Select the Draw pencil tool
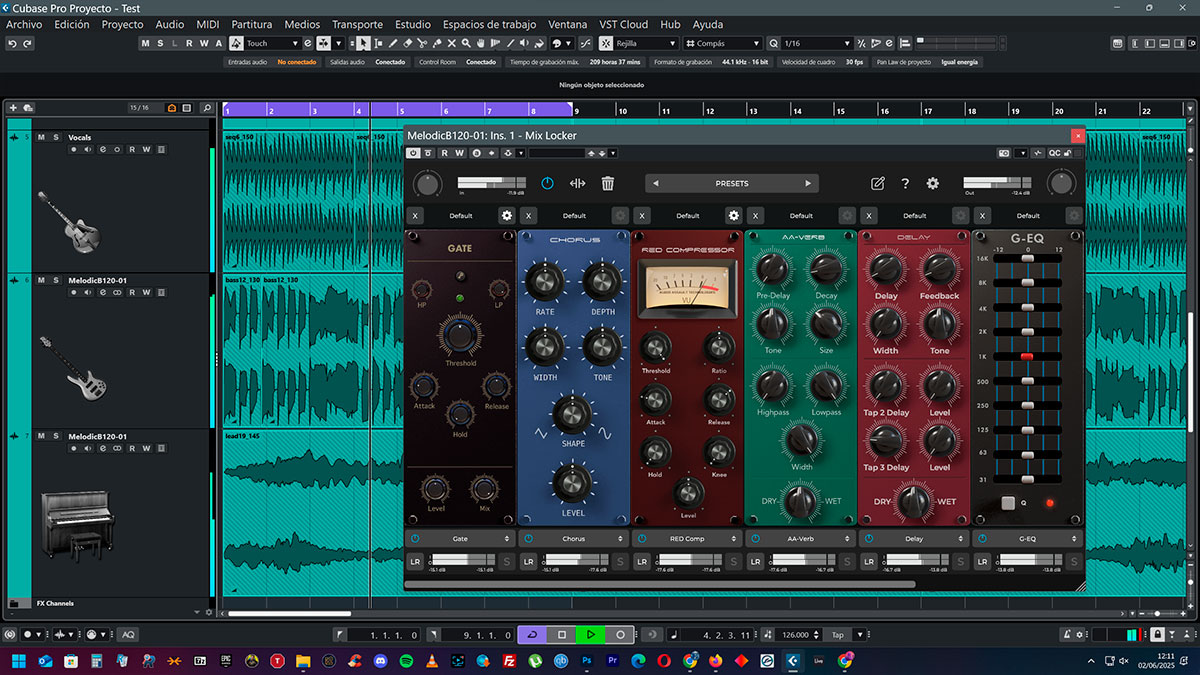Viewport: 1200px width, 675px height. (x=393, y=43)
